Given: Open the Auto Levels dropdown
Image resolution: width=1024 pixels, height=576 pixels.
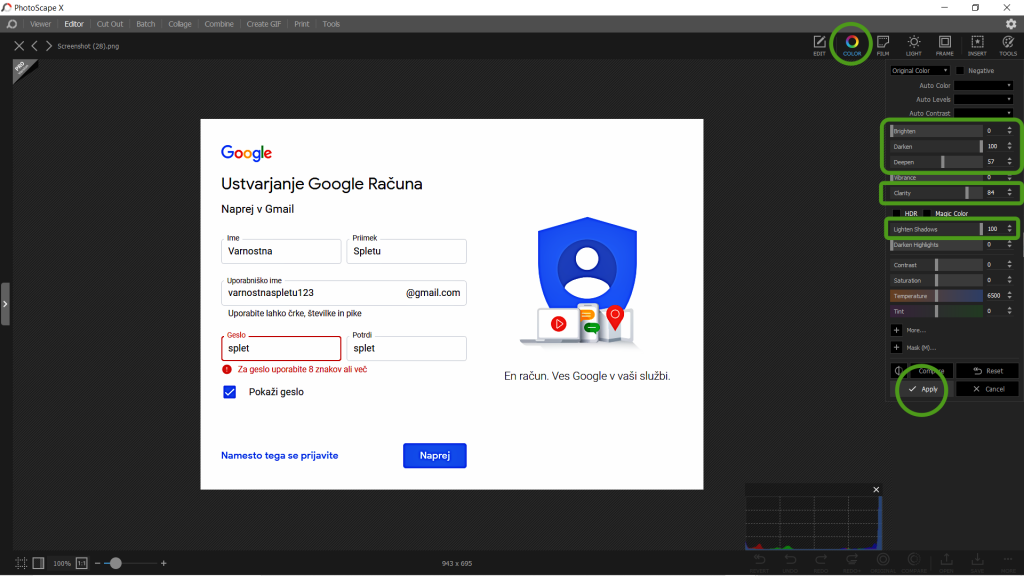Looking at the screenshot, I should (984, 99).
